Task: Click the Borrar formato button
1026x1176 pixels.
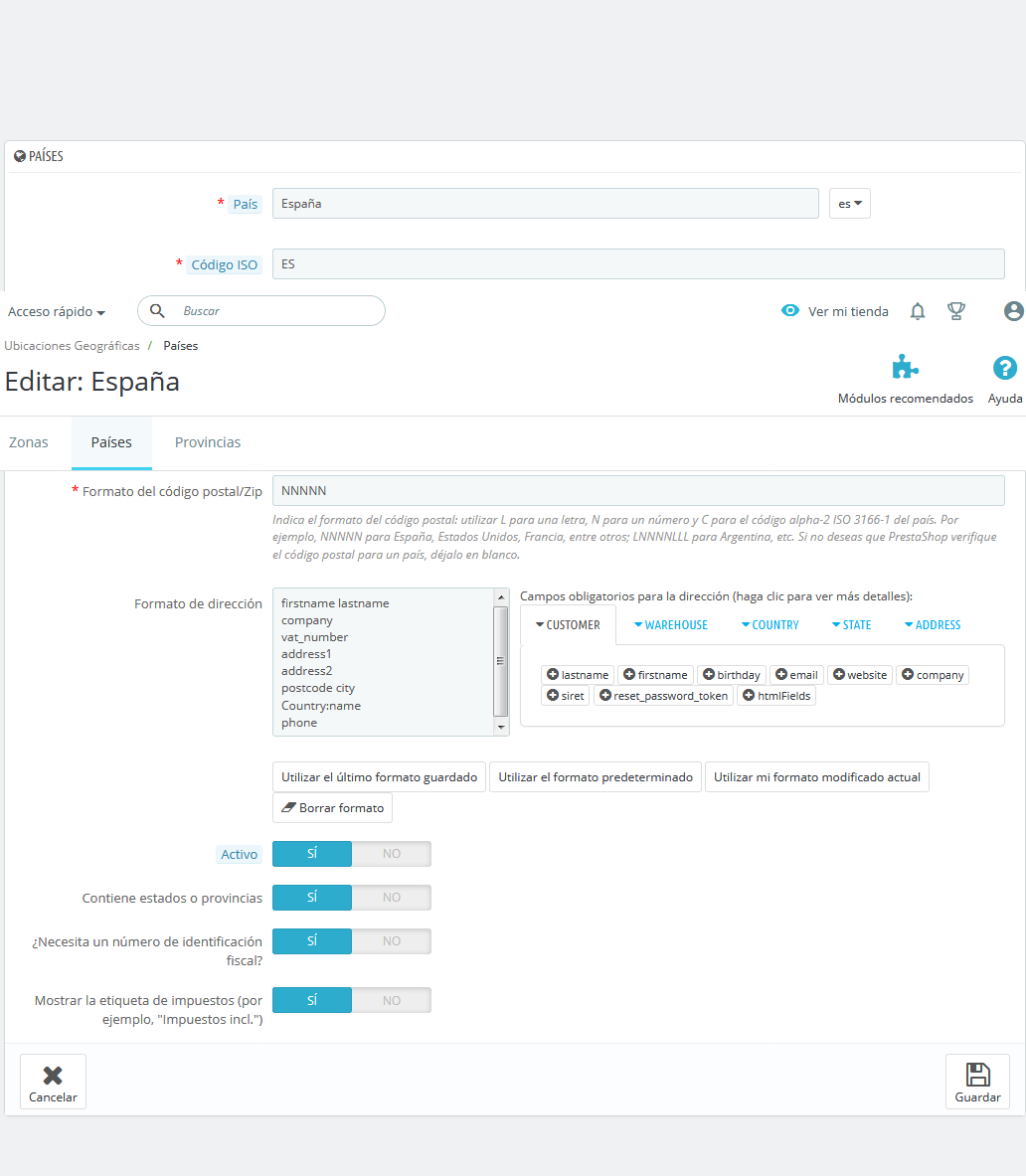Action: pyautogui.click(x=332, y=808)
